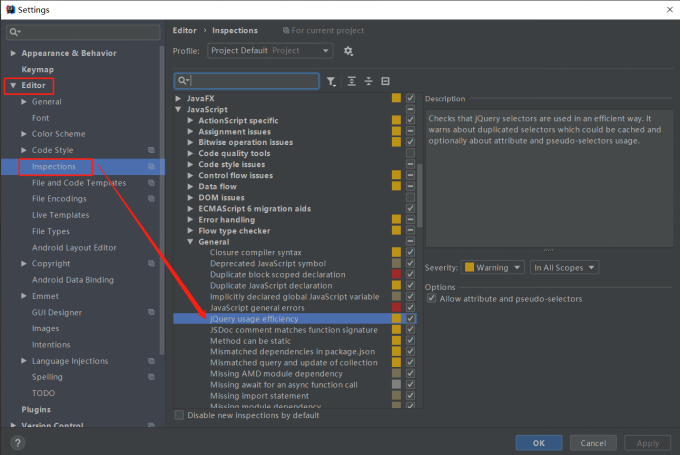This screenshot has height=455, width=681.
Task: Enable DOM issues checkbox
Action: (x=410, y=198)
